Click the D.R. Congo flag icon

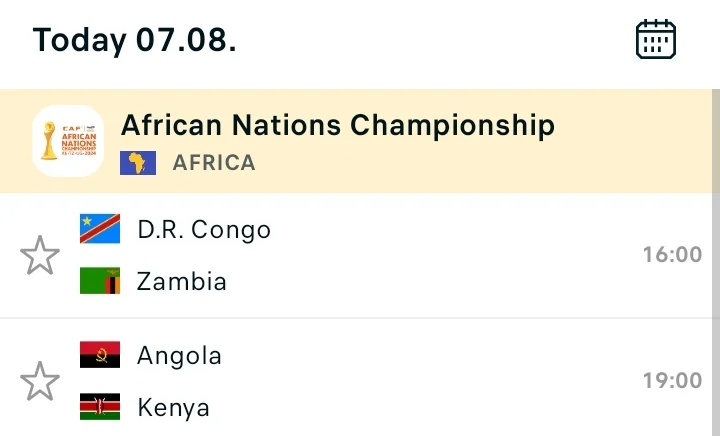tap(100, 229)
